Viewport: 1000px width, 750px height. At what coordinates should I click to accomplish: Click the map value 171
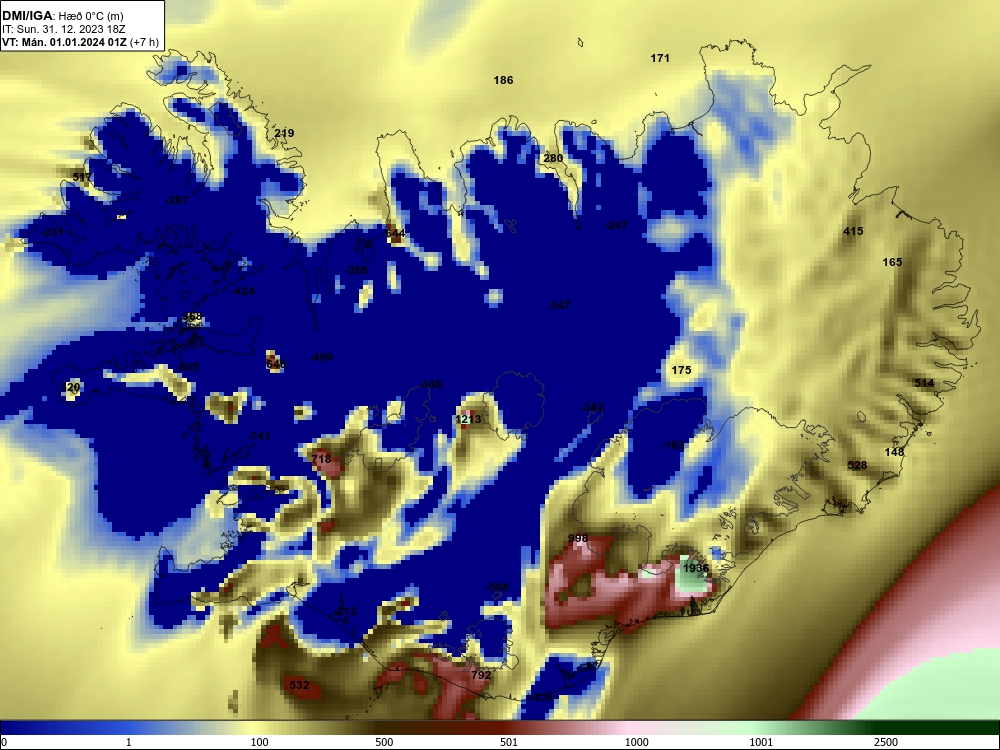pyautogui.click(x=660, y=58)
